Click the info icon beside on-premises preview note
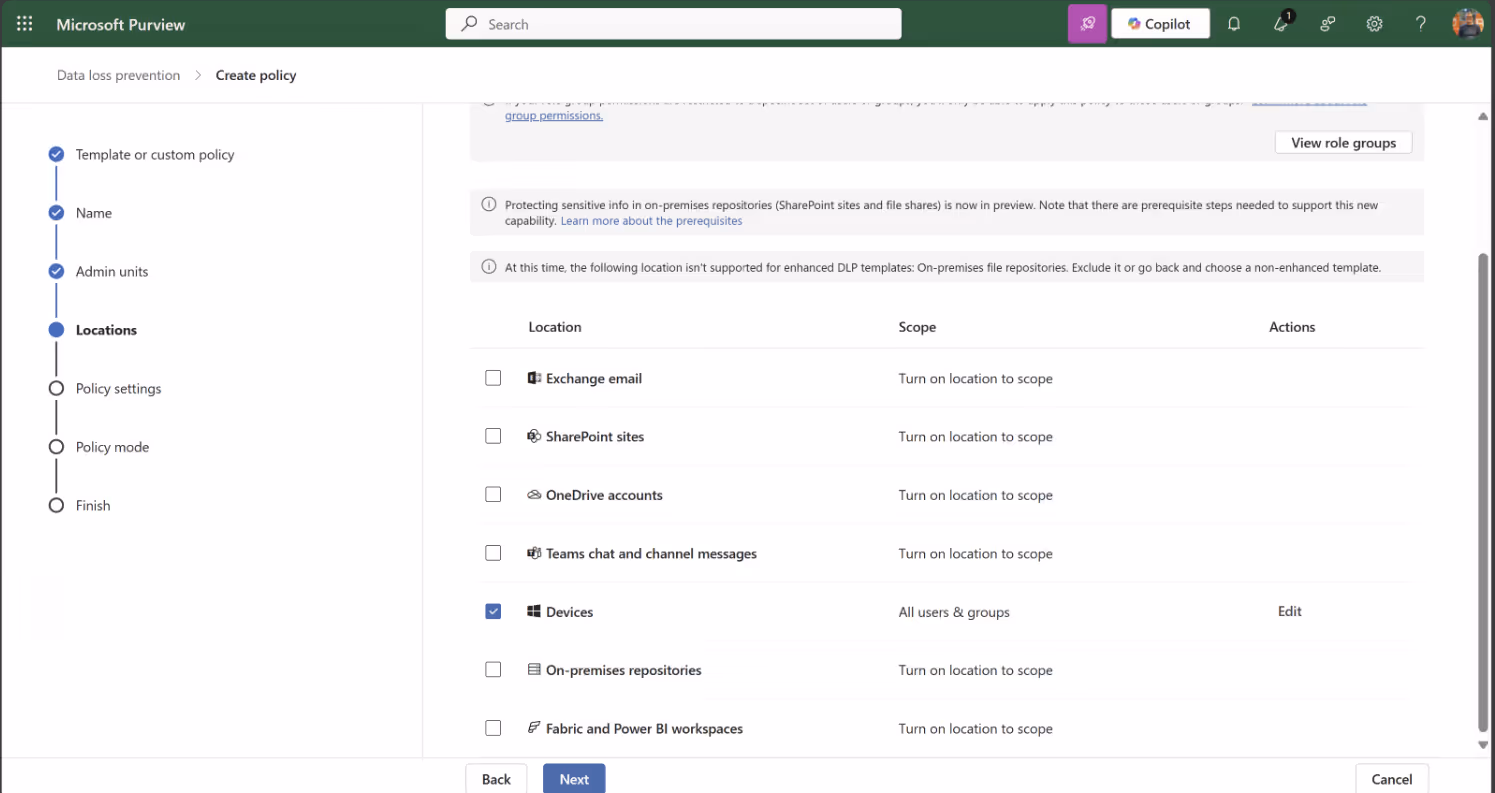This screenshot has height=793, width=1495. point(489,205)
